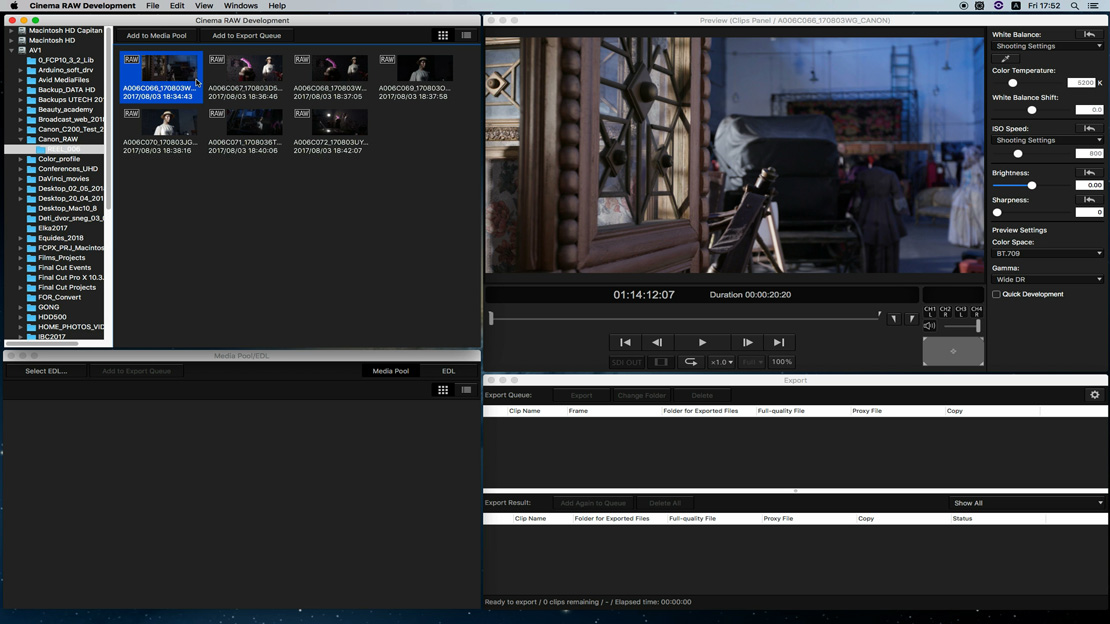Open Notification Center in the menu bar
The image size is (1110, 624).
(x=1094, y=6)
